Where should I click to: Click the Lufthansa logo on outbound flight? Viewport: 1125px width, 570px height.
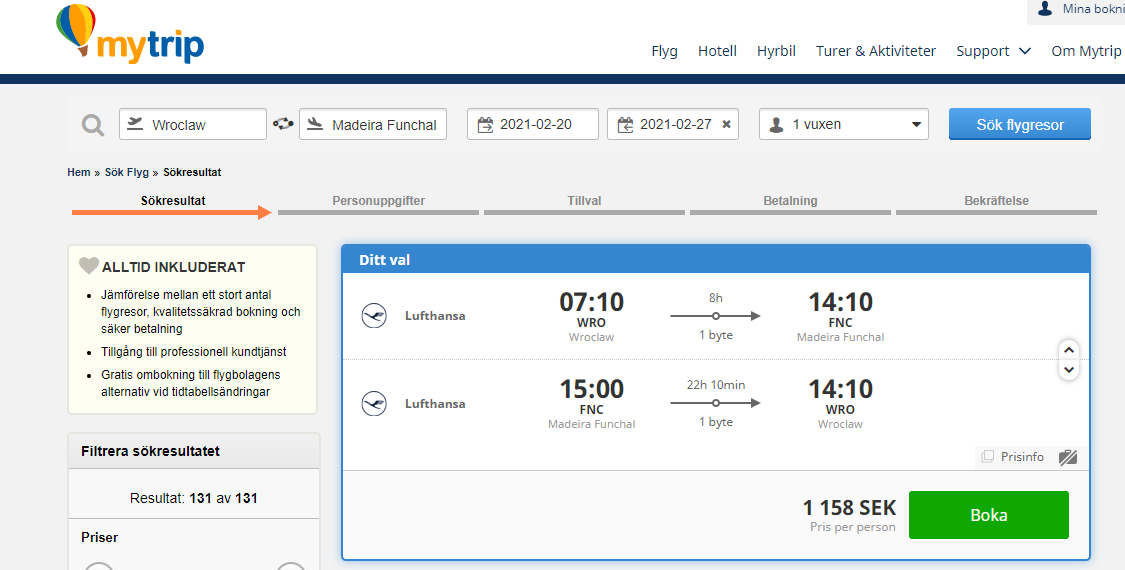pos(374,316)
